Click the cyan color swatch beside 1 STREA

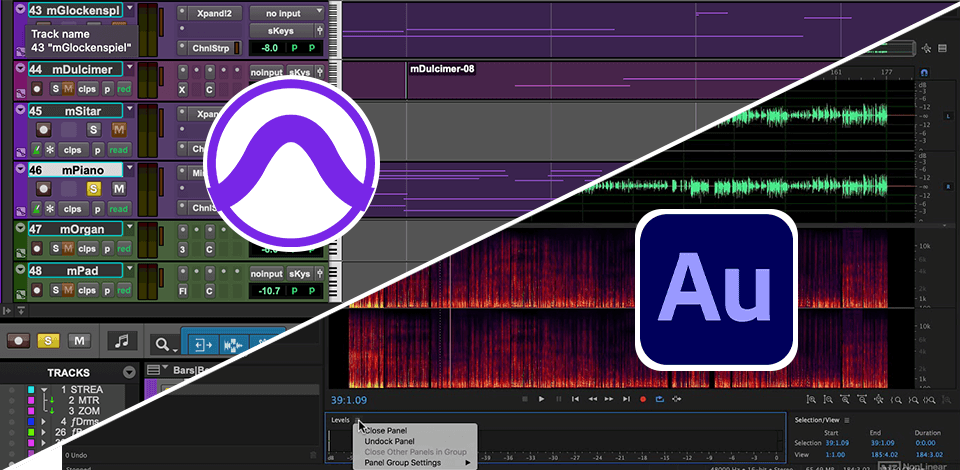coord(31,390)
